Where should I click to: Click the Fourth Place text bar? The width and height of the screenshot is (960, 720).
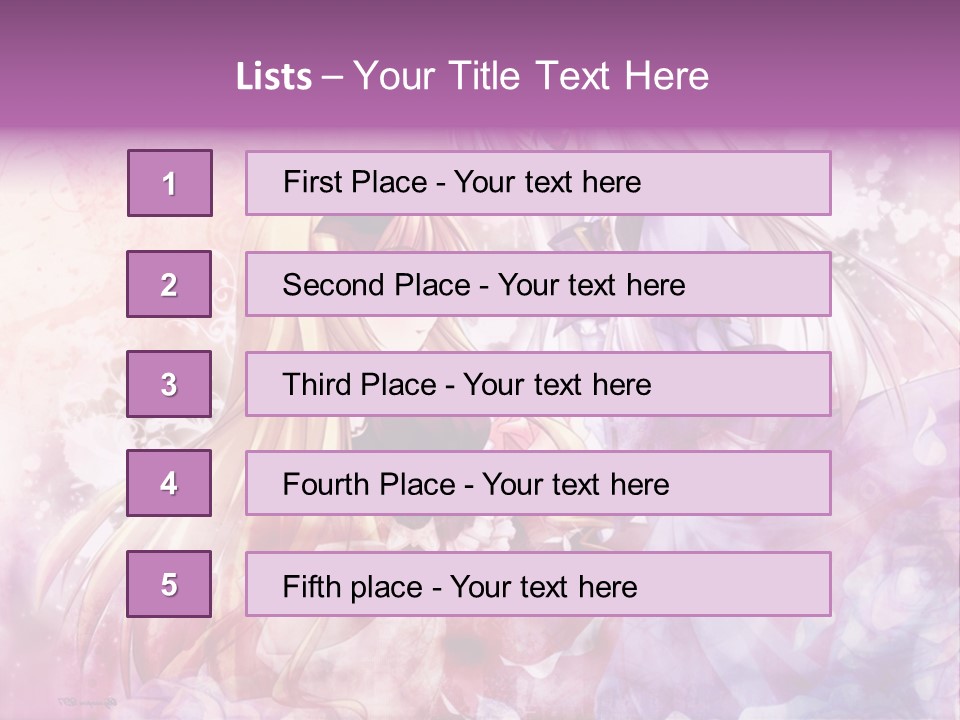coord(538,483)
